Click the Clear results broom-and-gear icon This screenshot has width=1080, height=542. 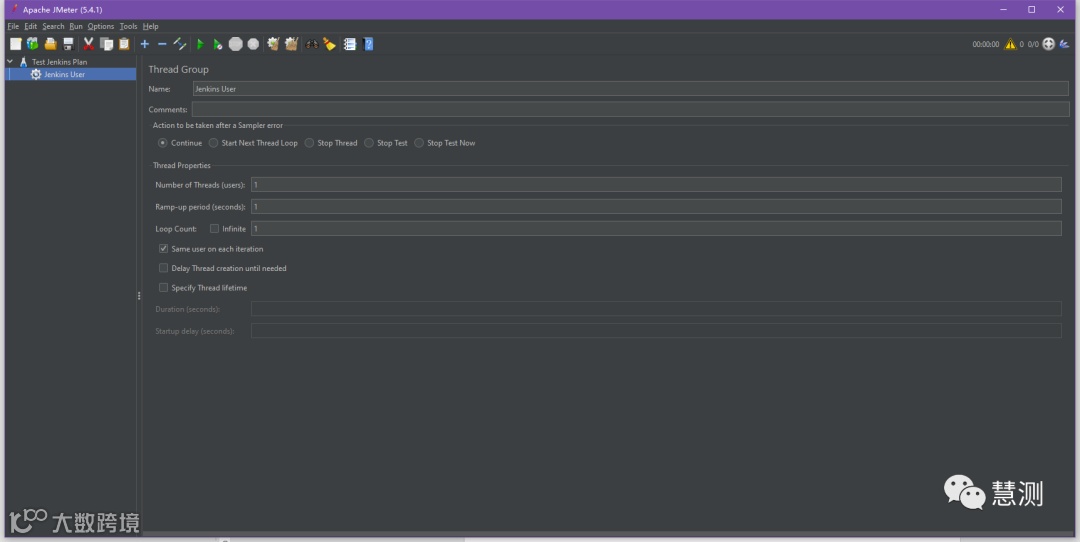pyautogui.click(x=273, y=44)
